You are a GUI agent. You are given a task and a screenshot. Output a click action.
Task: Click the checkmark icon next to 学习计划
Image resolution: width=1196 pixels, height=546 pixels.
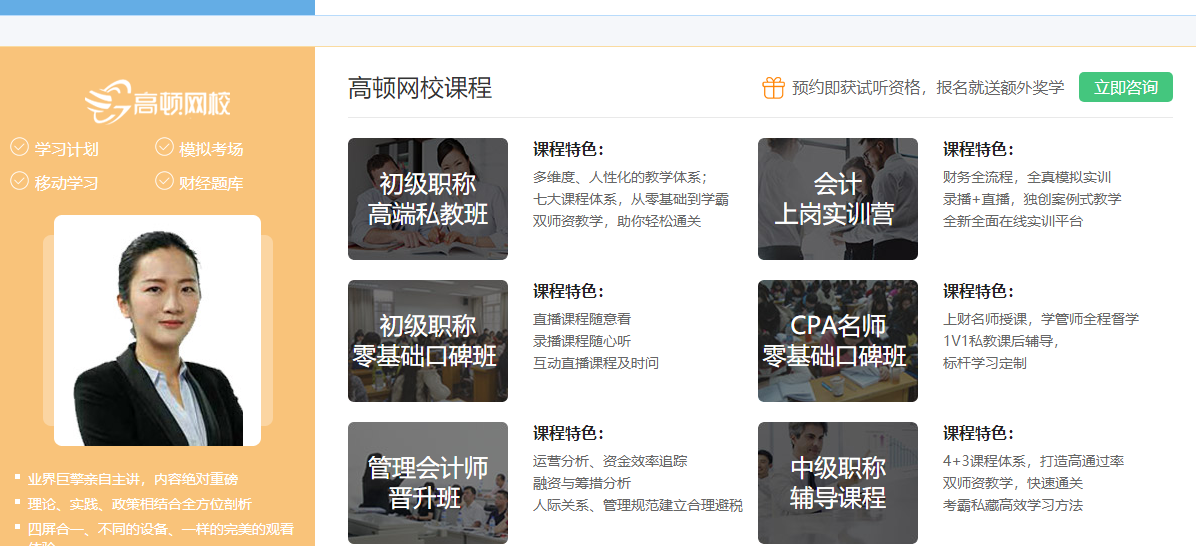tap(19, 148)
